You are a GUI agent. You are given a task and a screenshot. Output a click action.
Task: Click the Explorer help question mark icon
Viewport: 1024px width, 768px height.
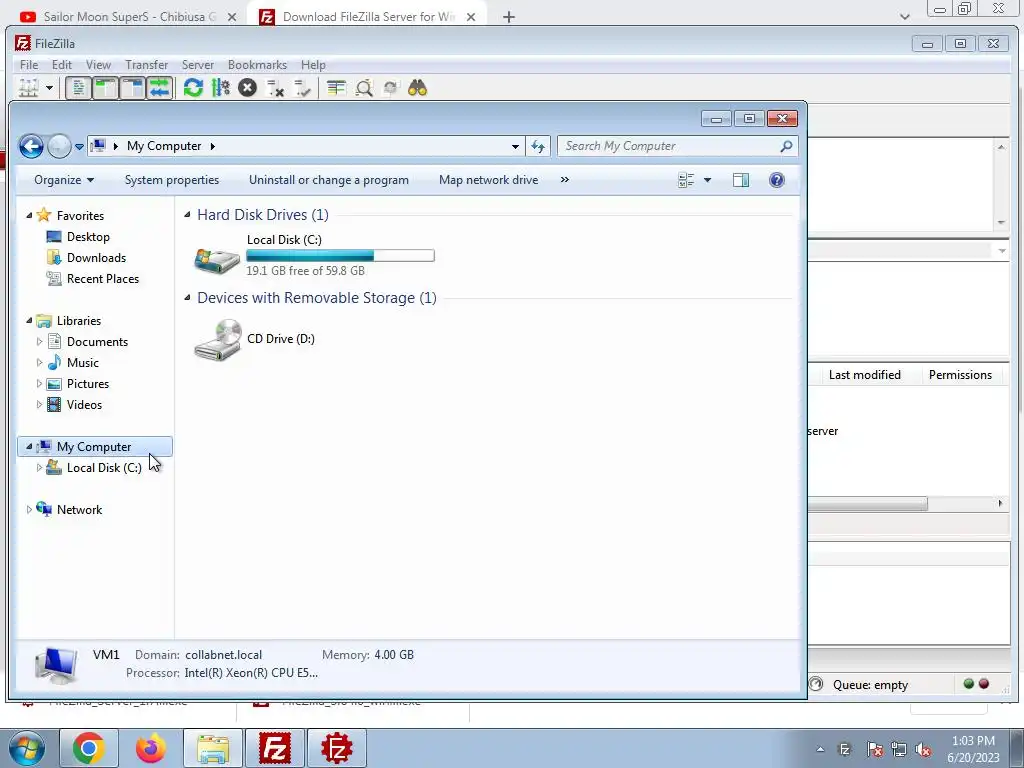[776, 180]
